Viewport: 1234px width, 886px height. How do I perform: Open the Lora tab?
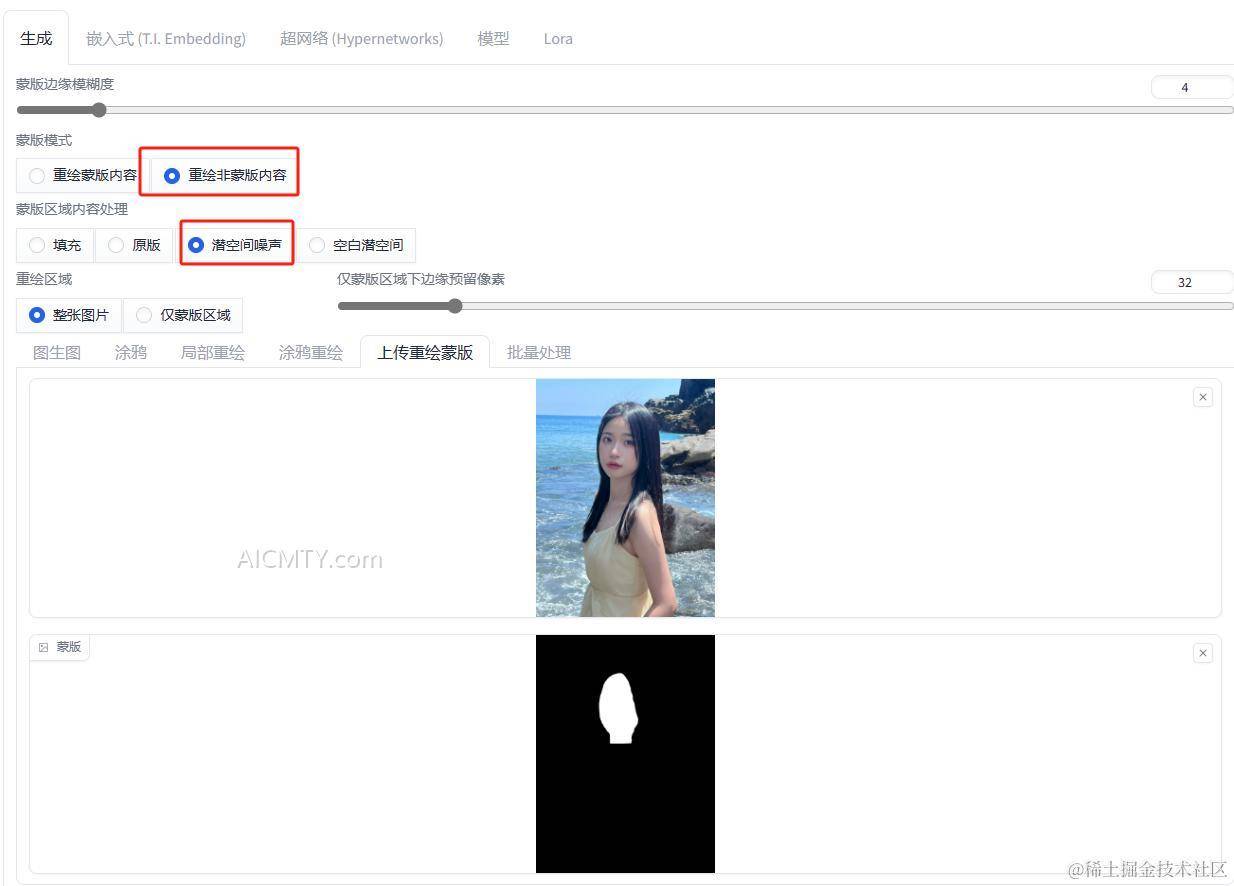pos(558,38)
